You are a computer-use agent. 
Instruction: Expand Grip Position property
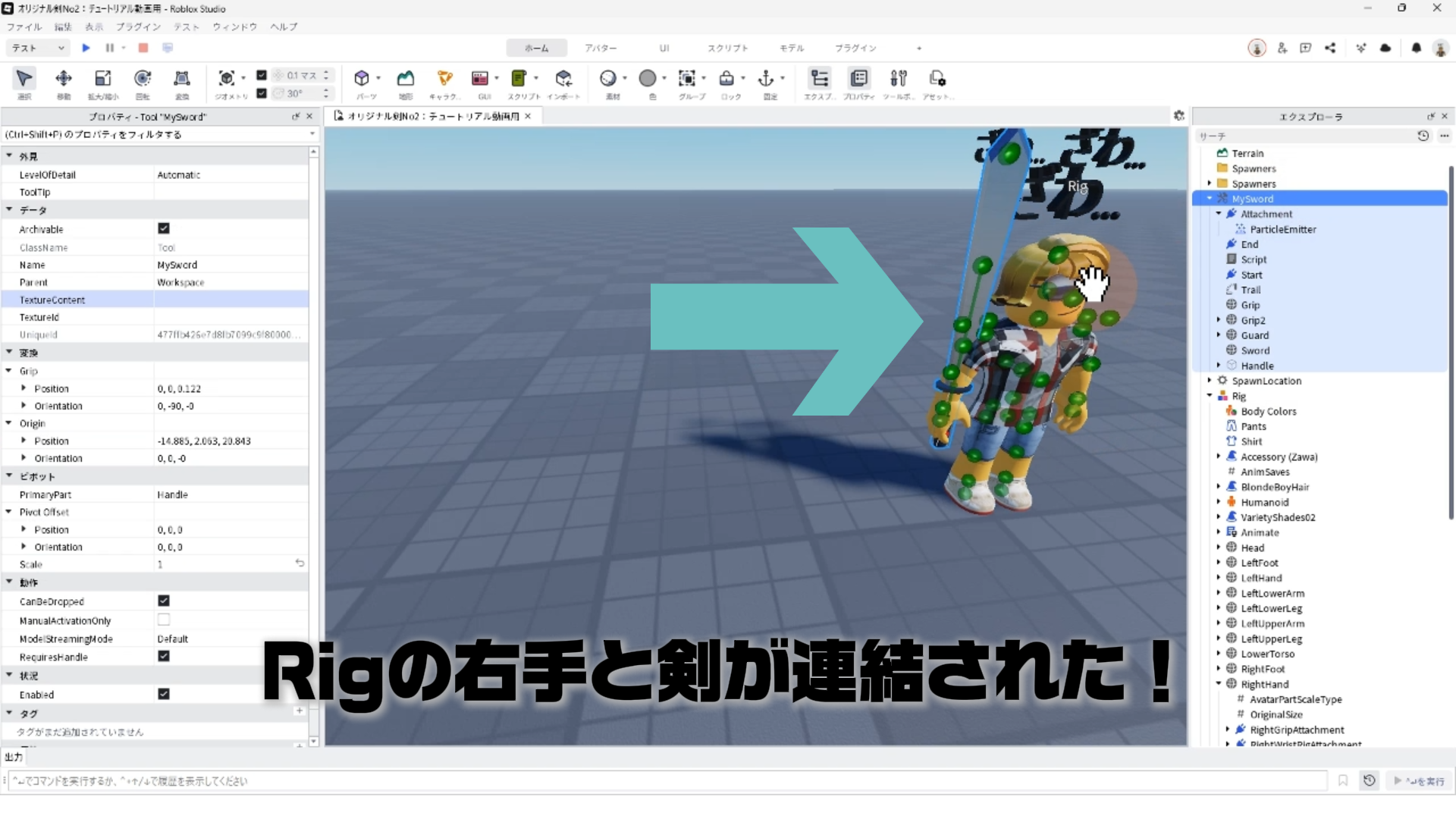pos(24,388)
